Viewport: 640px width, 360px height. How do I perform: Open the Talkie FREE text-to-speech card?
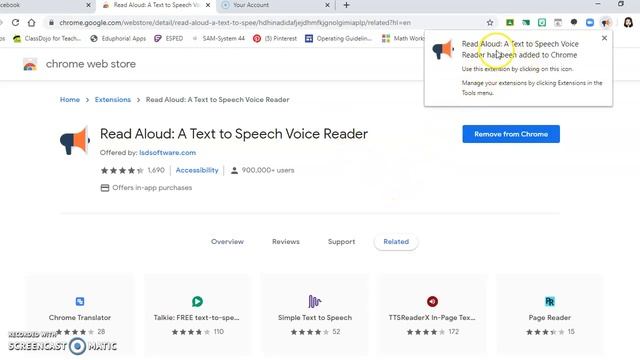pos(197,315)
